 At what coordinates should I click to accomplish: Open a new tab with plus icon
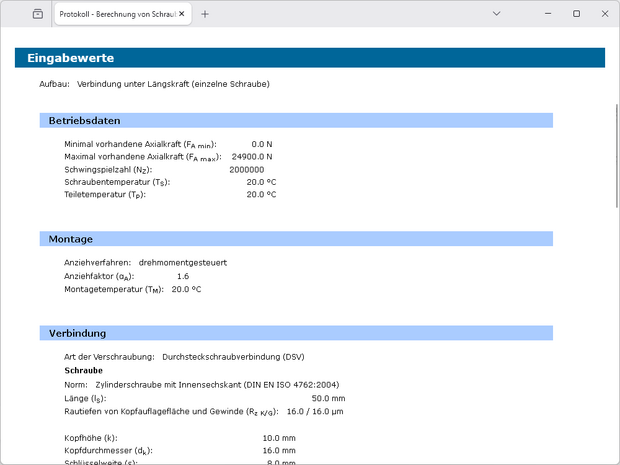tap(205, 14)
